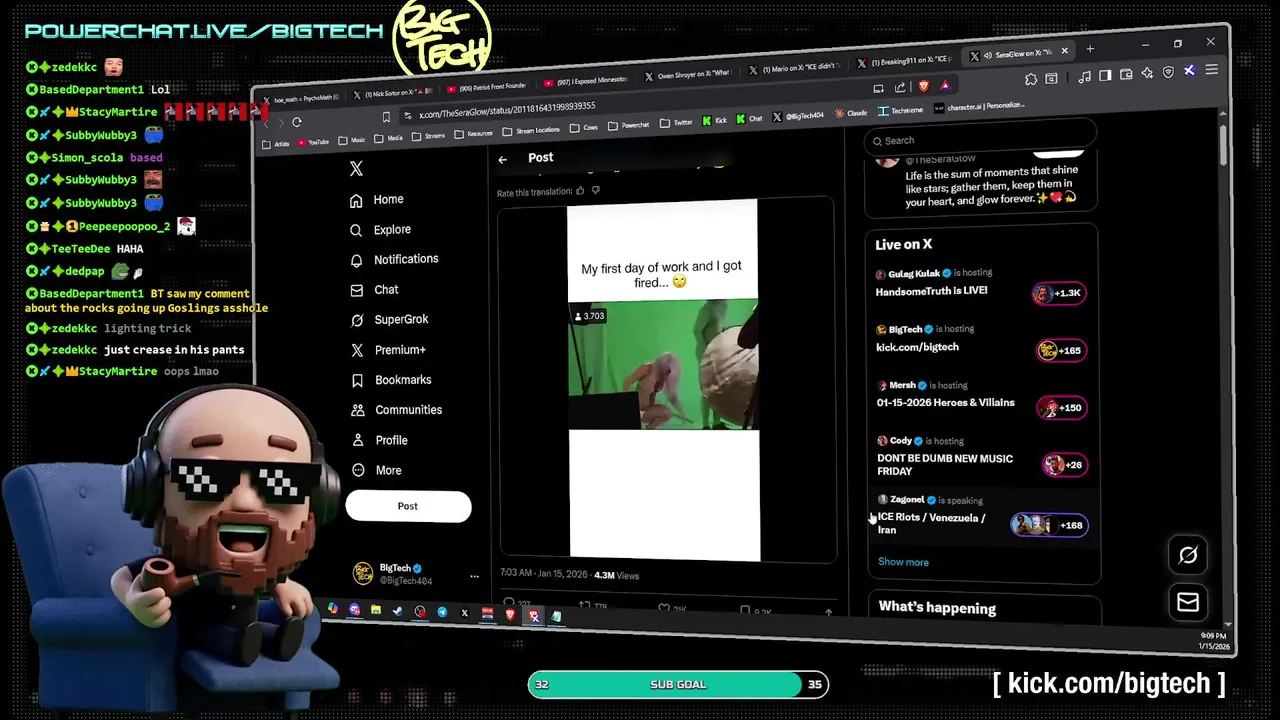Open the browser hamburger menu
This screenshot has width=1280, height=720.
click(1212, 69)
